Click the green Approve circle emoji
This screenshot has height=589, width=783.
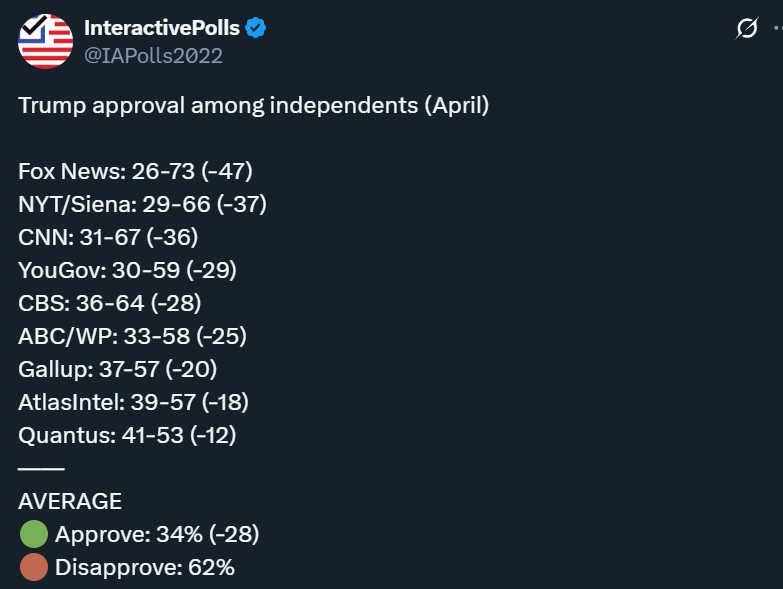click(x=34, y=534)
